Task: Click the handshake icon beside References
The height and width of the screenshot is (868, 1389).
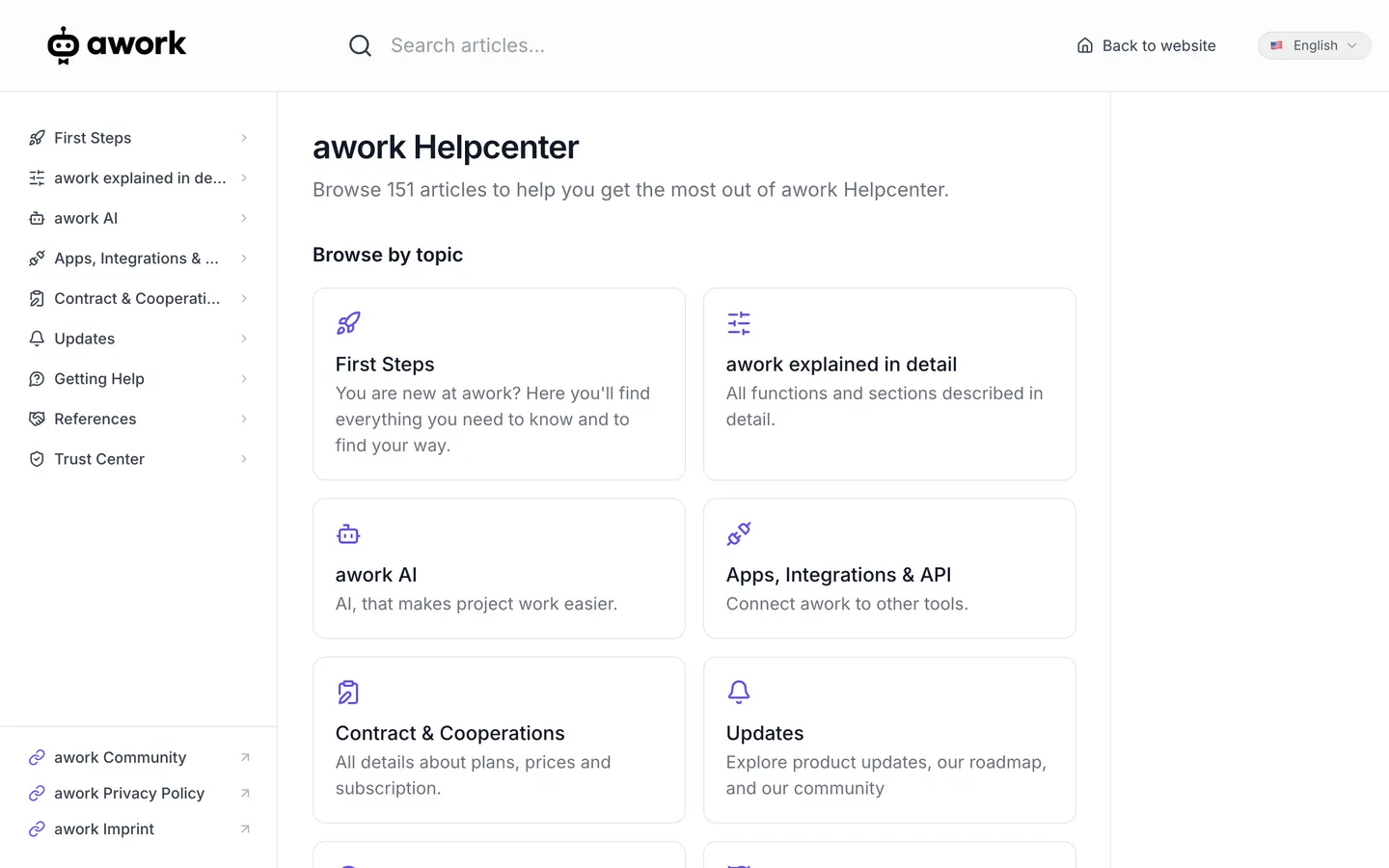Action: point(37,419)
